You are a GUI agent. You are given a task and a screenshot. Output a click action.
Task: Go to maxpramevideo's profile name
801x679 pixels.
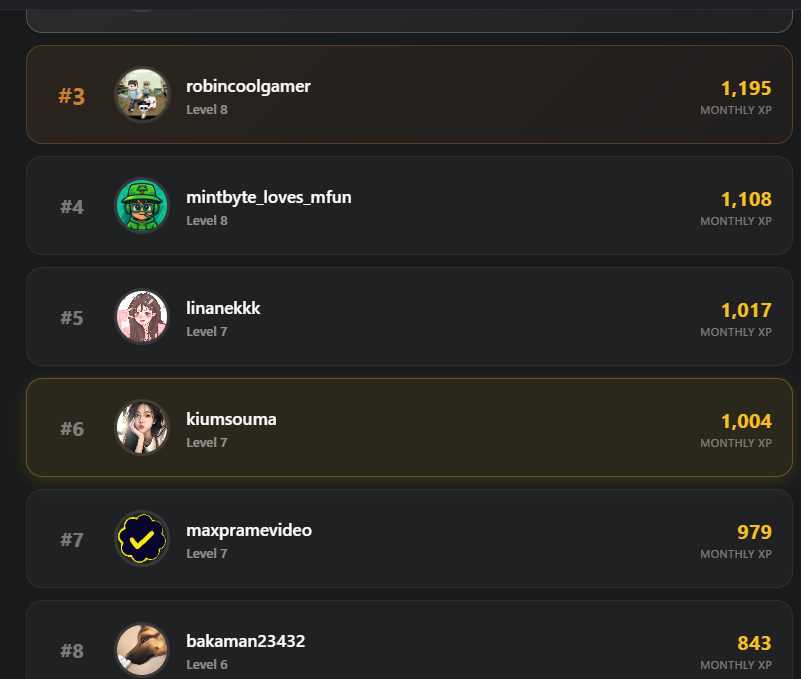pyautogui.click(x=249, y=530)
